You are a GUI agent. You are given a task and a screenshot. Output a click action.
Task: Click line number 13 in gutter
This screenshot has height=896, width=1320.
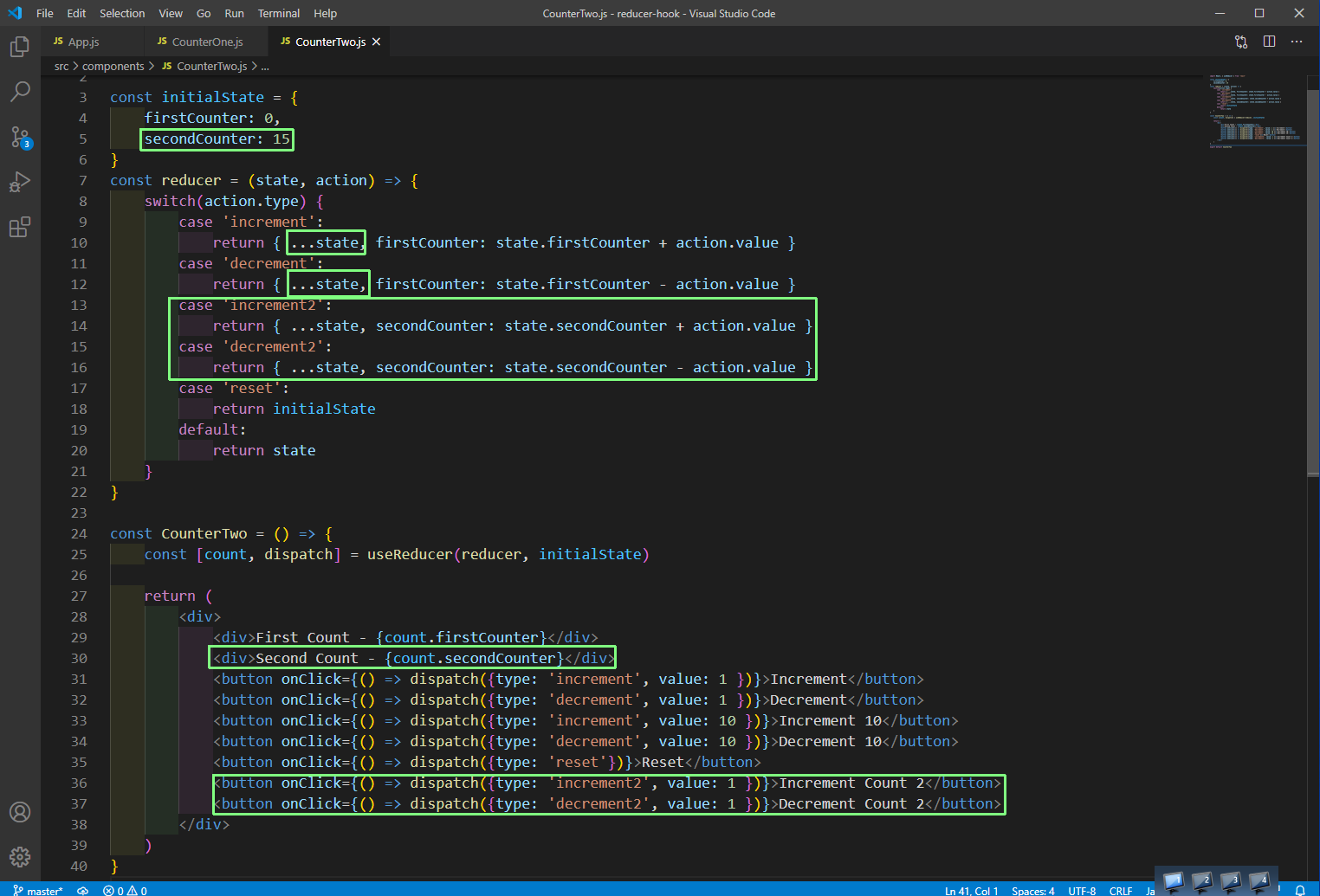click(79, 305)
